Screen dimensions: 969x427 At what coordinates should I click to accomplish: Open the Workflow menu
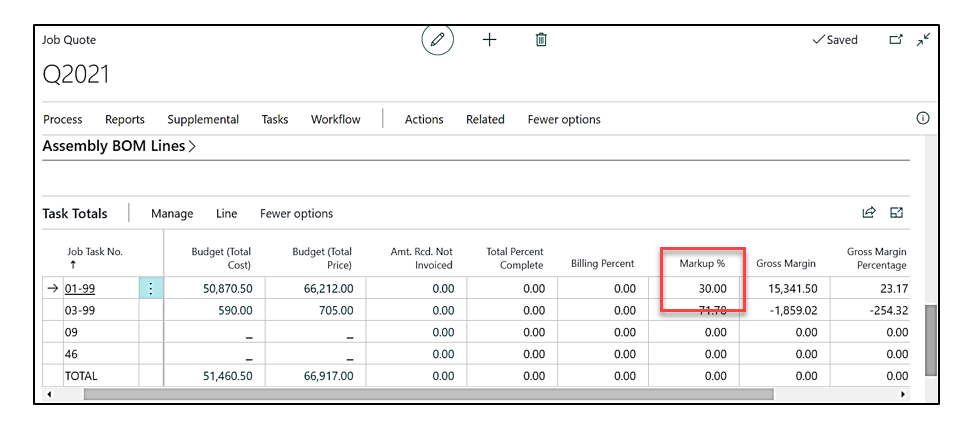[335, 119]
